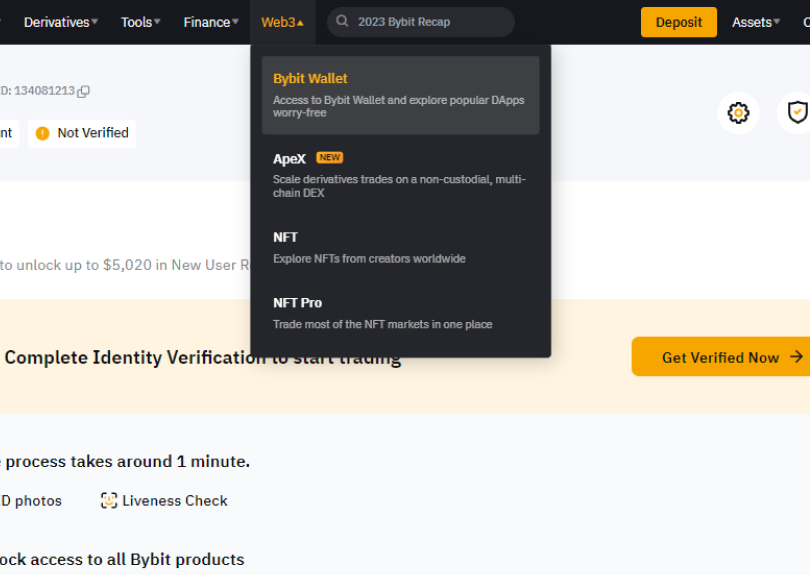Choose NFT Pro menu entry
This screenshot has width=810, height=575.
(400, 313)
